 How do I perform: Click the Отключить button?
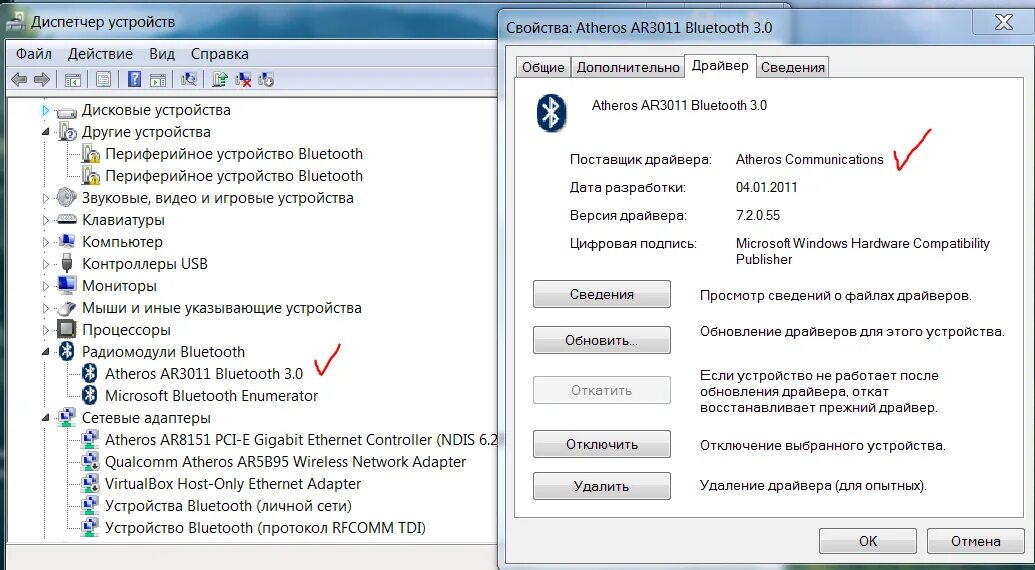tap(602, 444)
